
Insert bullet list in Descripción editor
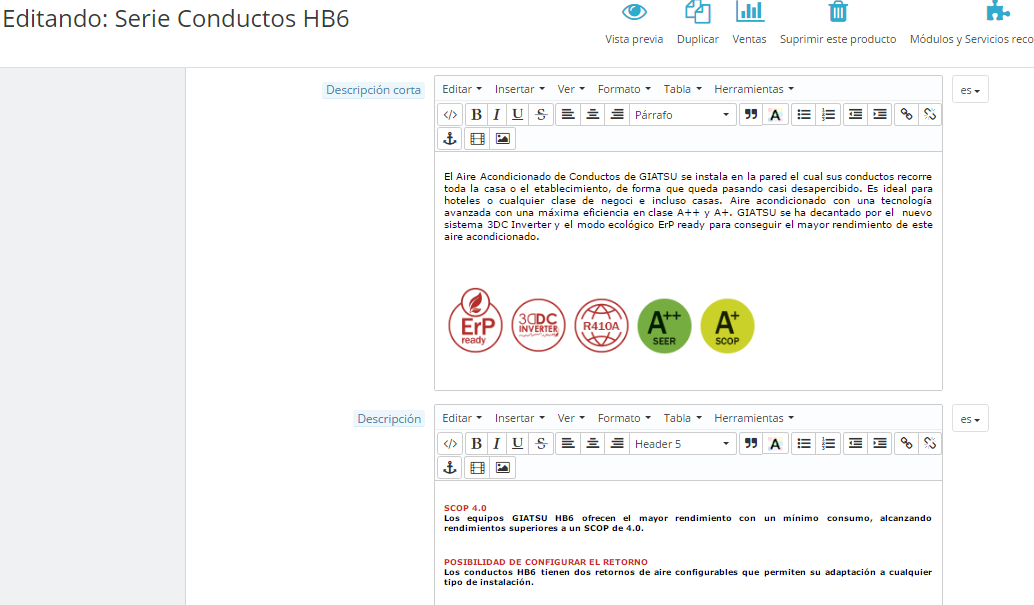803,444
